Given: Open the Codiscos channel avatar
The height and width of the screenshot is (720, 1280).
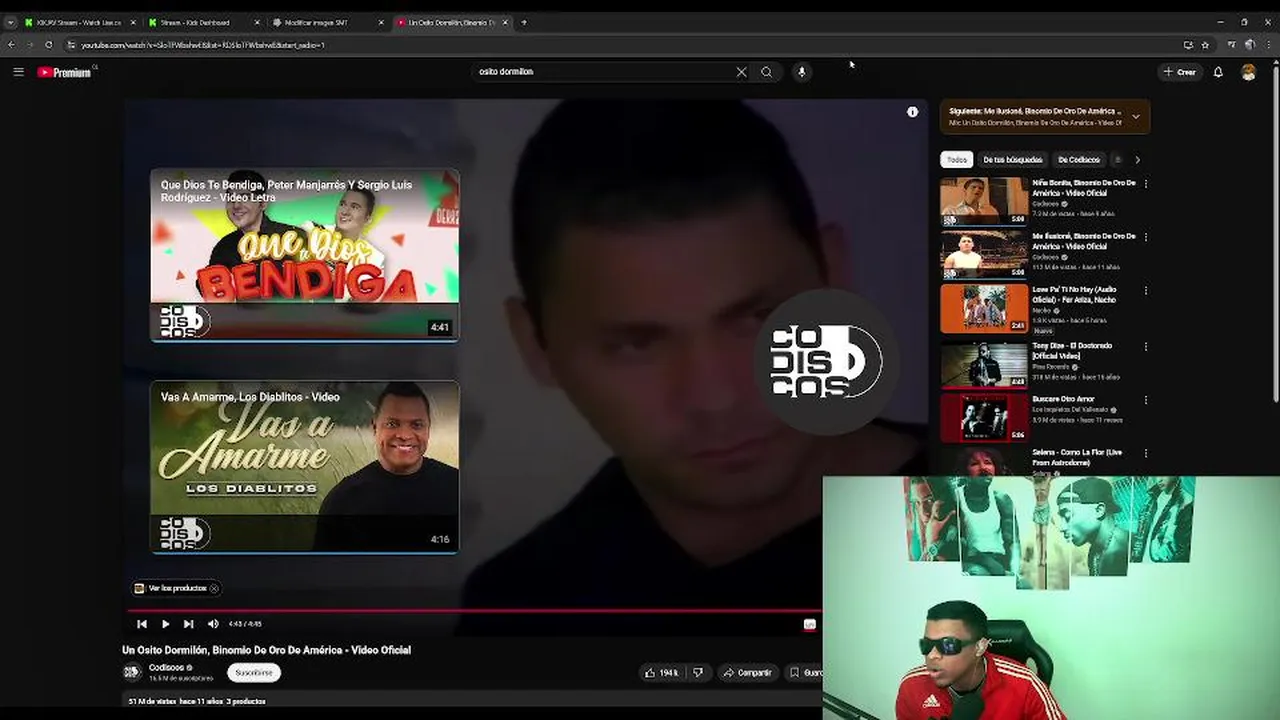Looking at the screenshot, I should pos(131,672).
